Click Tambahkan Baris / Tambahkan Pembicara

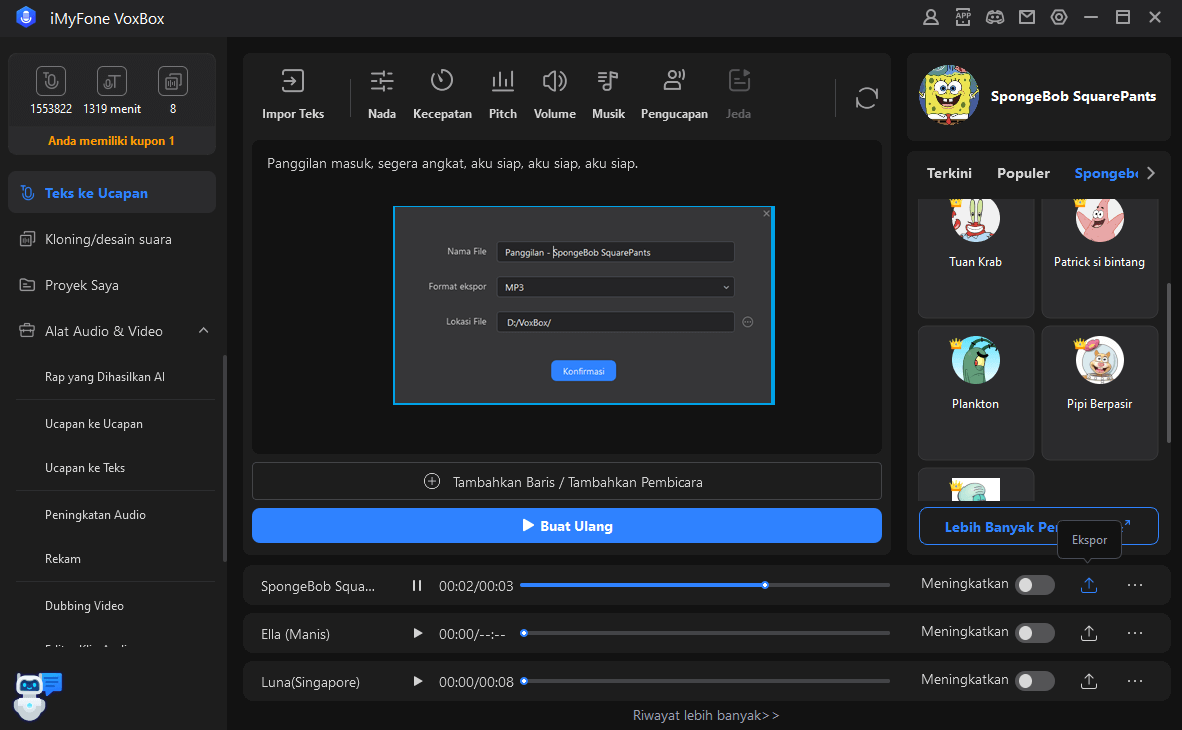coord(567,481)
